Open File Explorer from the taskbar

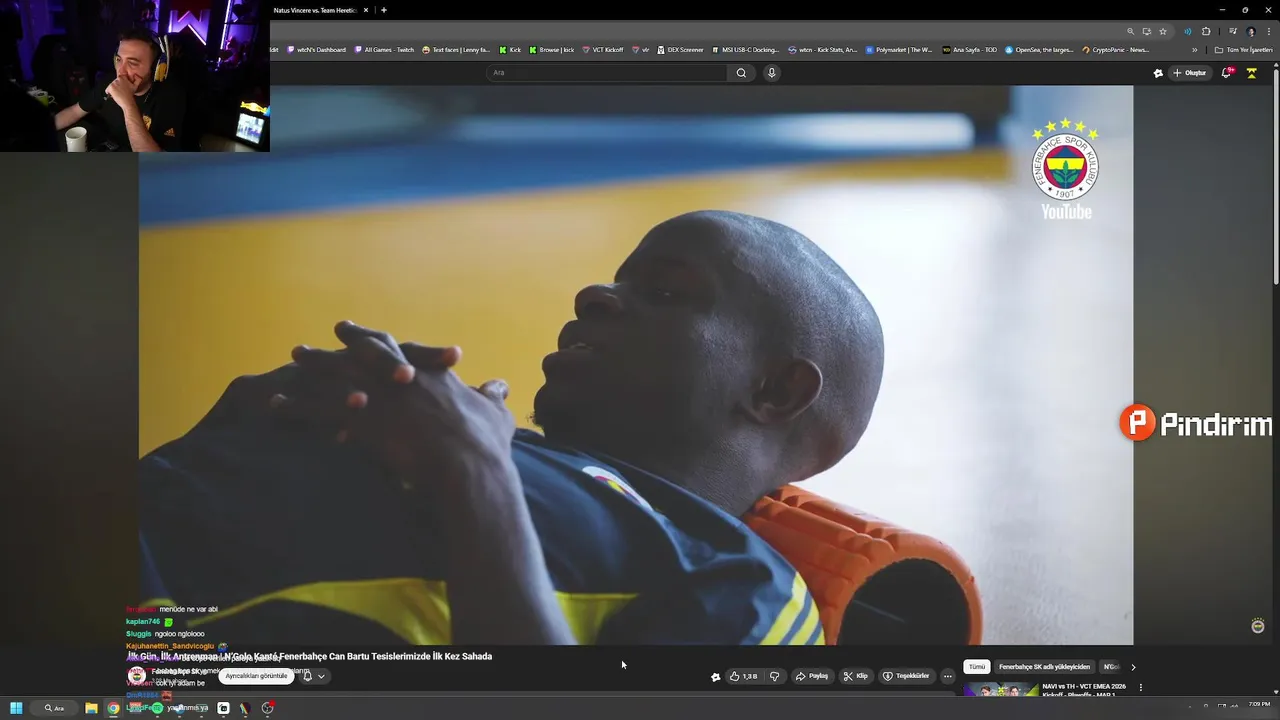(x=91, y=708)
